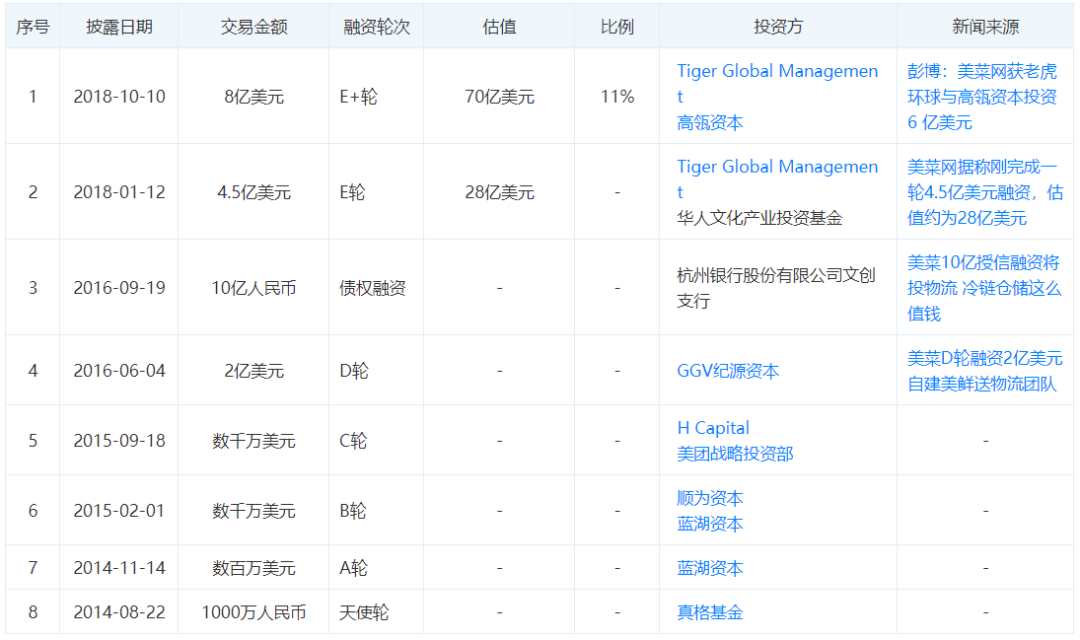The width and height of the screenshot is (1080, 640).
Task: Click the 28亿美元 valuation cell
Action: (499, 192)
